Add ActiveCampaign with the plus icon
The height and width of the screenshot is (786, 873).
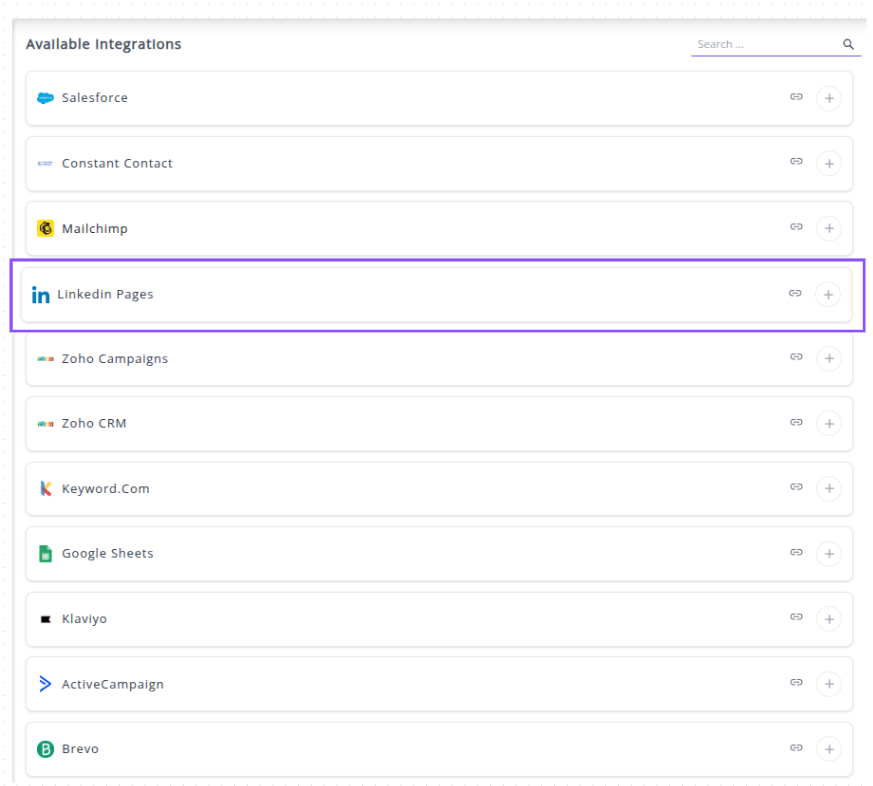click(x=828, y=684)
